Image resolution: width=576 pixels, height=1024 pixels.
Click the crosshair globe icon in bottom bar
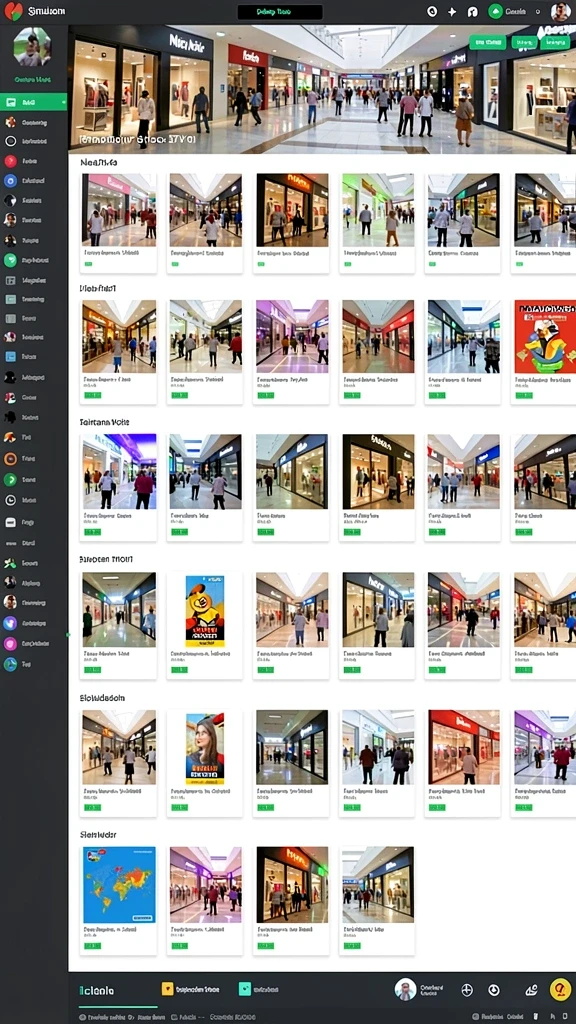(x=466, y=990)
